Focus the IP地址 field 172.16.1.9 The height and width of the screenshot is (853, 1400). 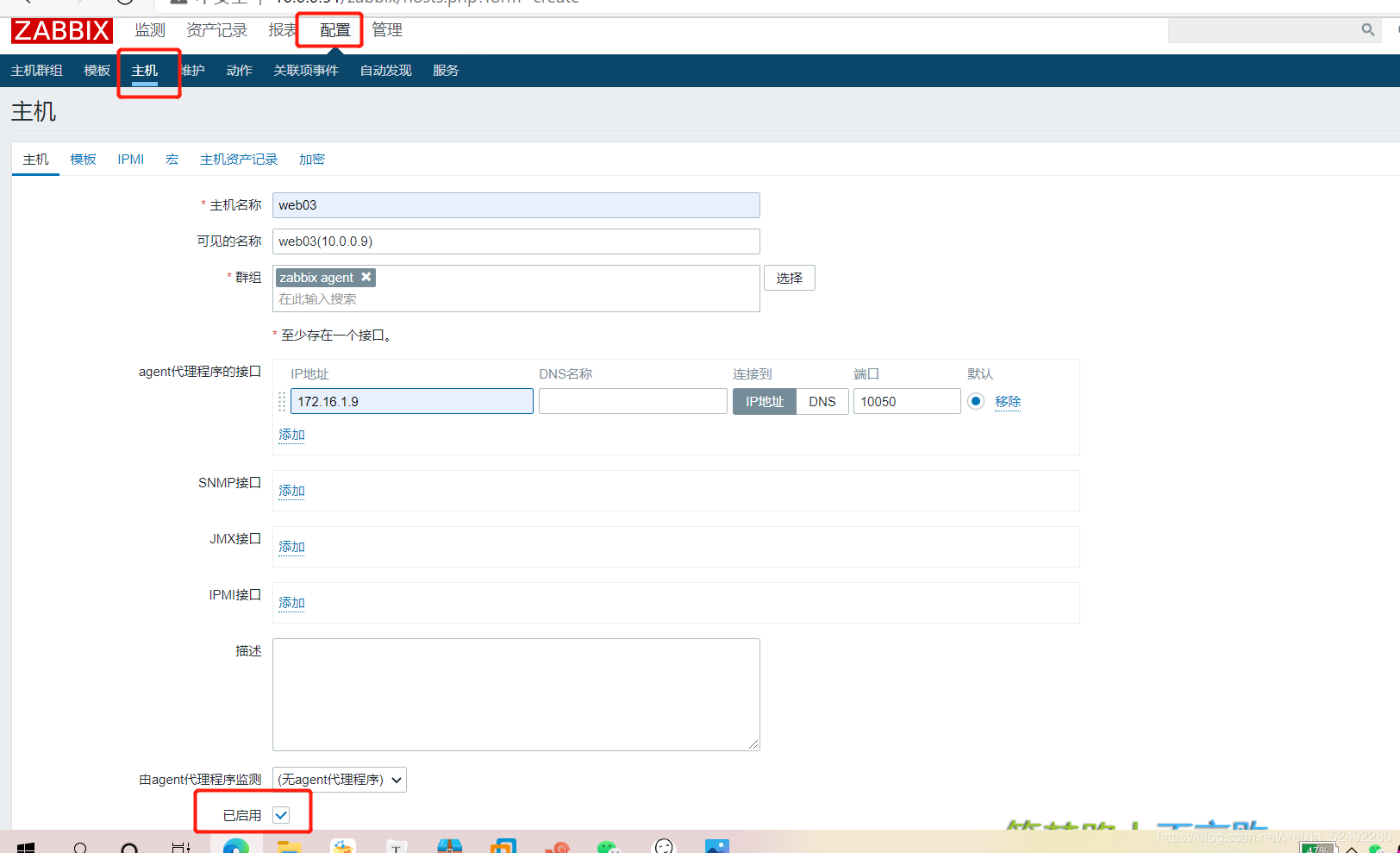(412, 401)
